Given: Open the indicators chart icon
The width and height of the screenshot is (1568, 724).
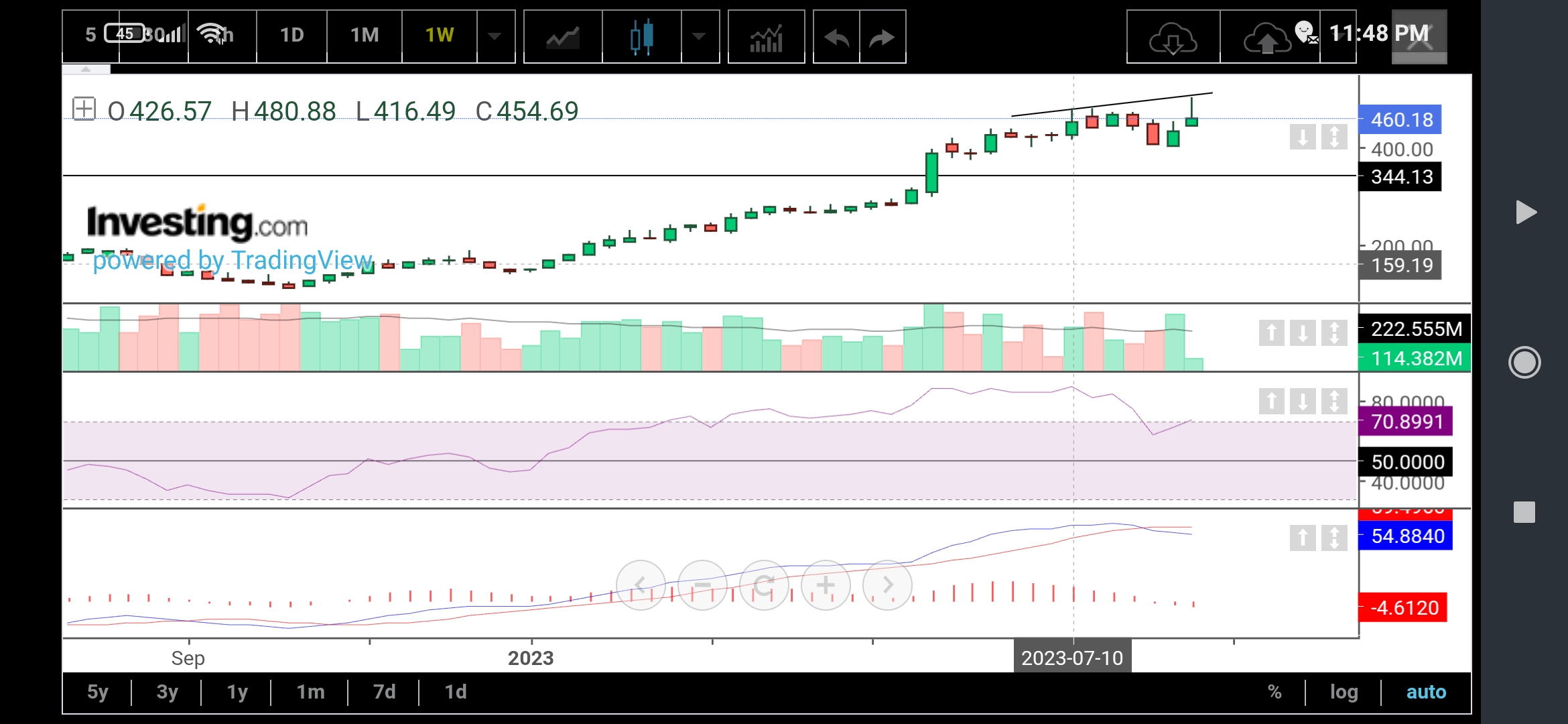Looking at the screenshot, I should [x=766, y=37].
